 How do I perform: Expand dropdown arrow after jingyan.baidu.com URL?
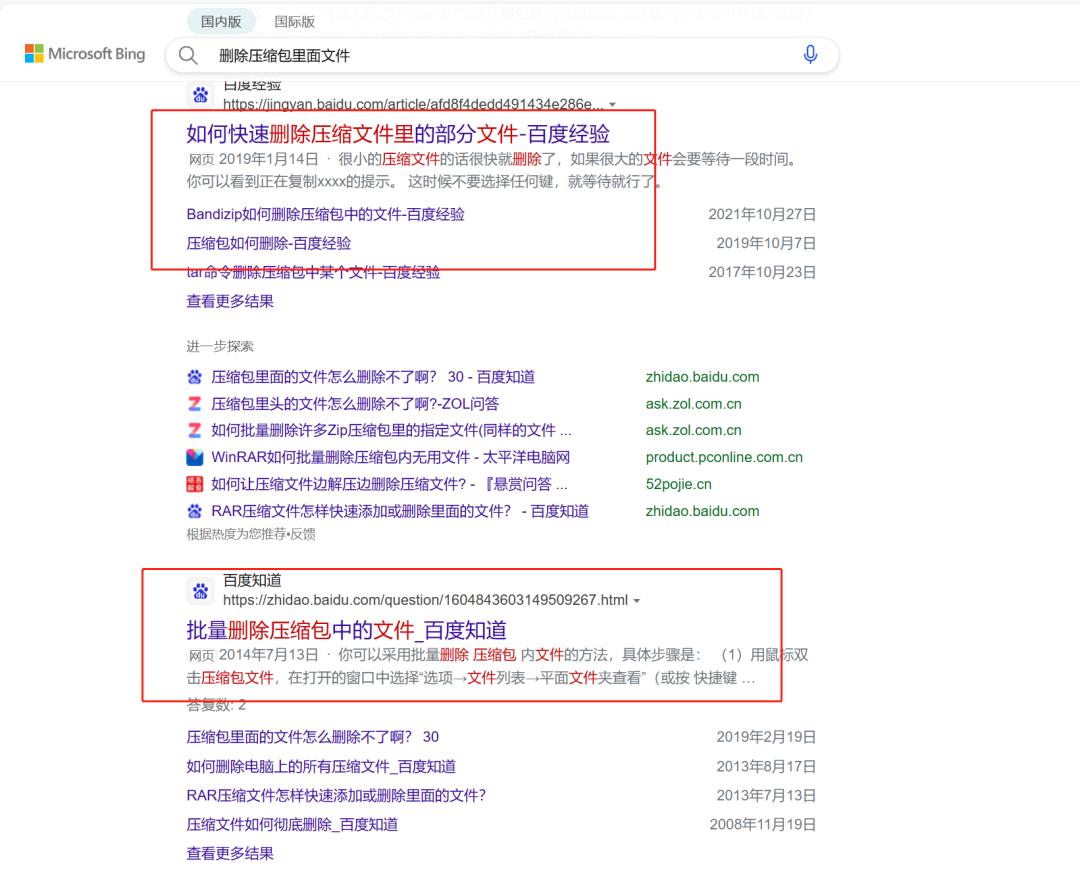point(612,105)
